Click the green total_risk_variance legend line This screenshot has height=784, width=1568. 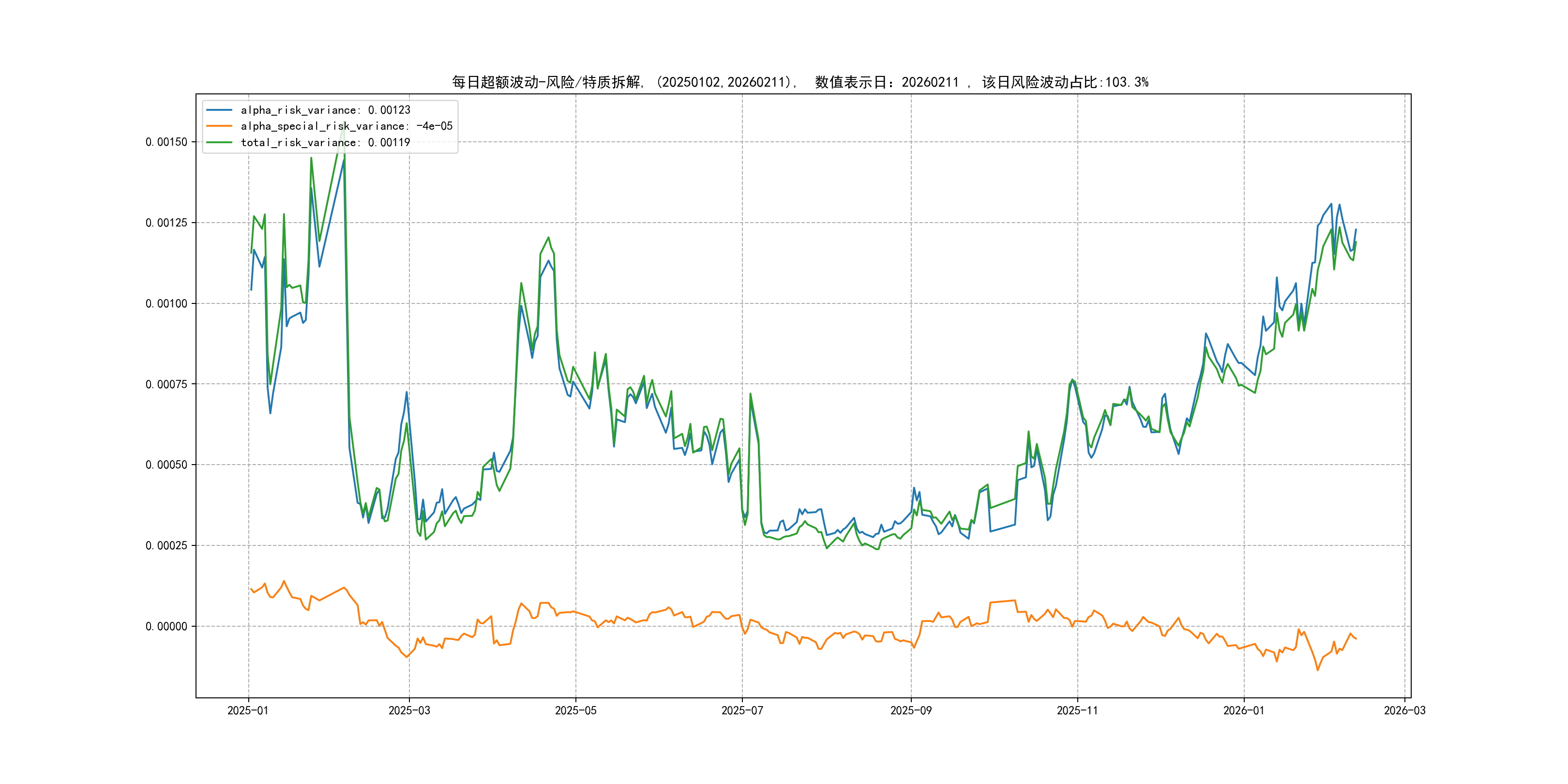point(219,142)
